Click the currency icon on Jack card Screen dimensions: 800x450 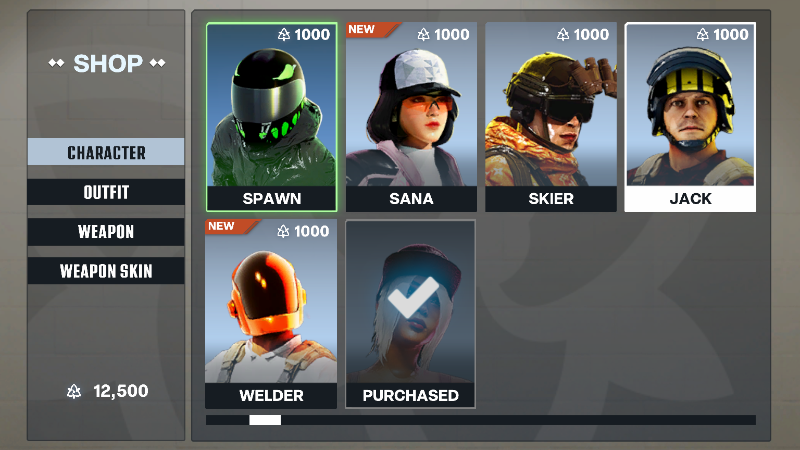(x=703, y=34)
